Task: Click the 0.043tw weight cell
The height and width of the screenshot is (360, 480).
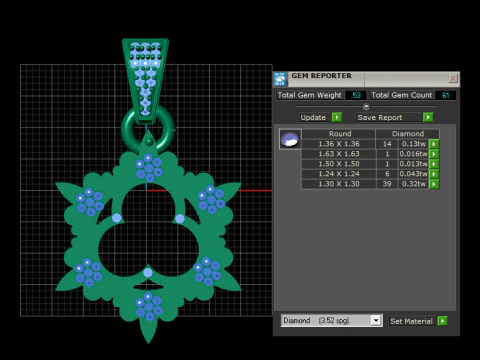Action: click(x=413, y=174)
